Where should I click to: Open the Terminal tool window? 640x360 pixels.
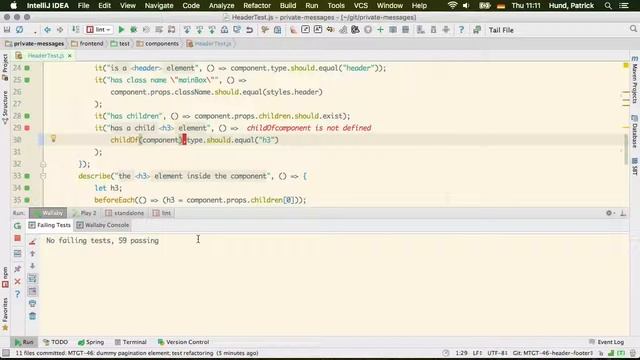131,342
